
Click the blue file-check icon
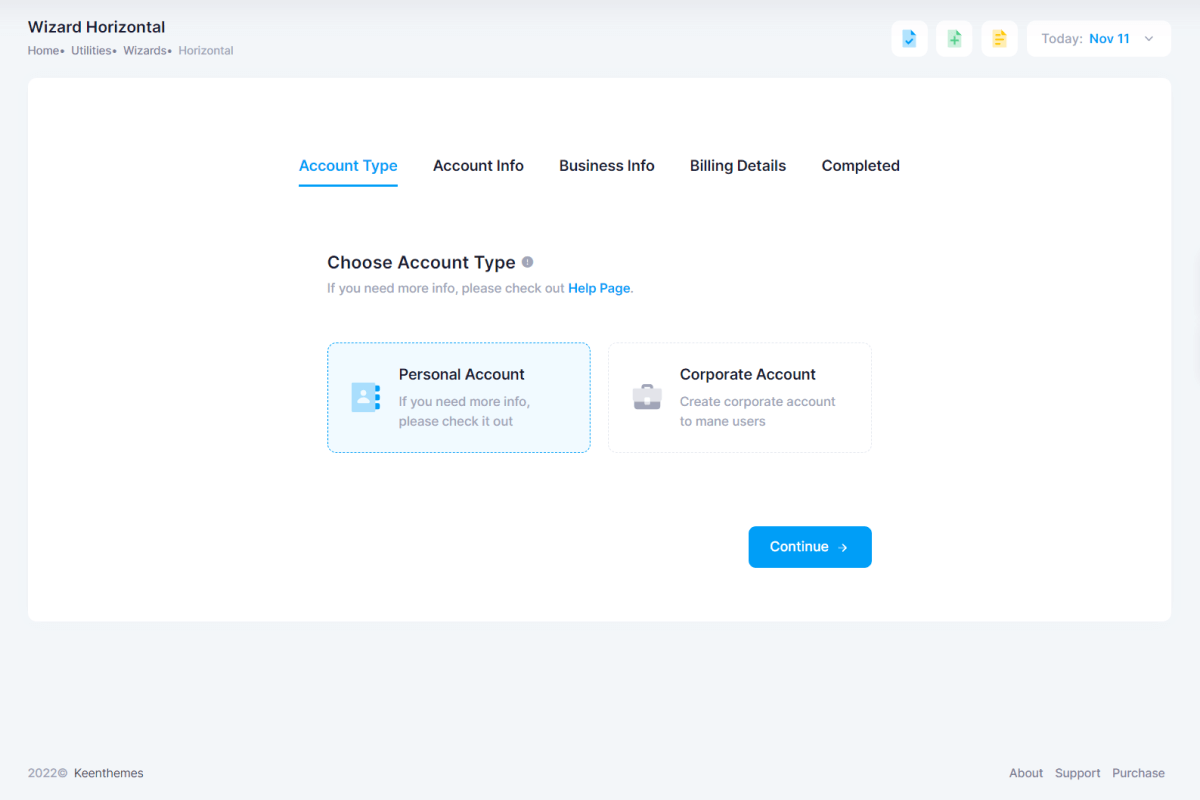point(909,39)
